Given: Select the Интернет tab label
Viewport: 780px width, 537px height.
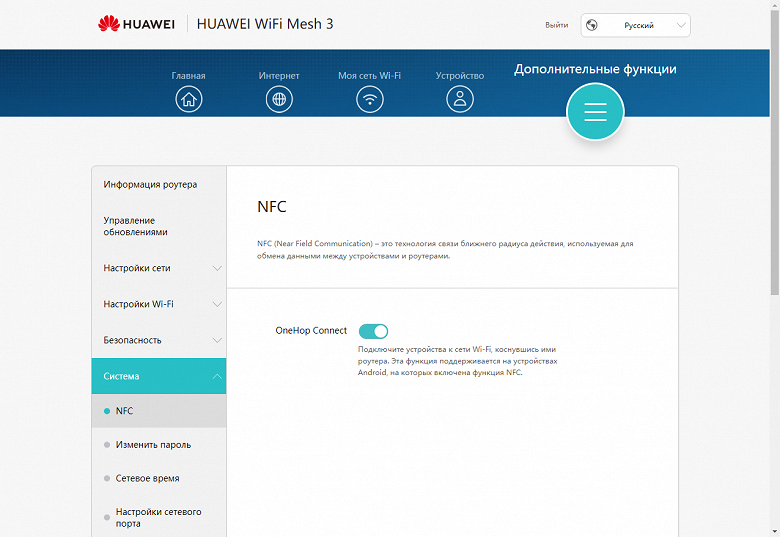Looking at the screenshot, I should point(279,76).
